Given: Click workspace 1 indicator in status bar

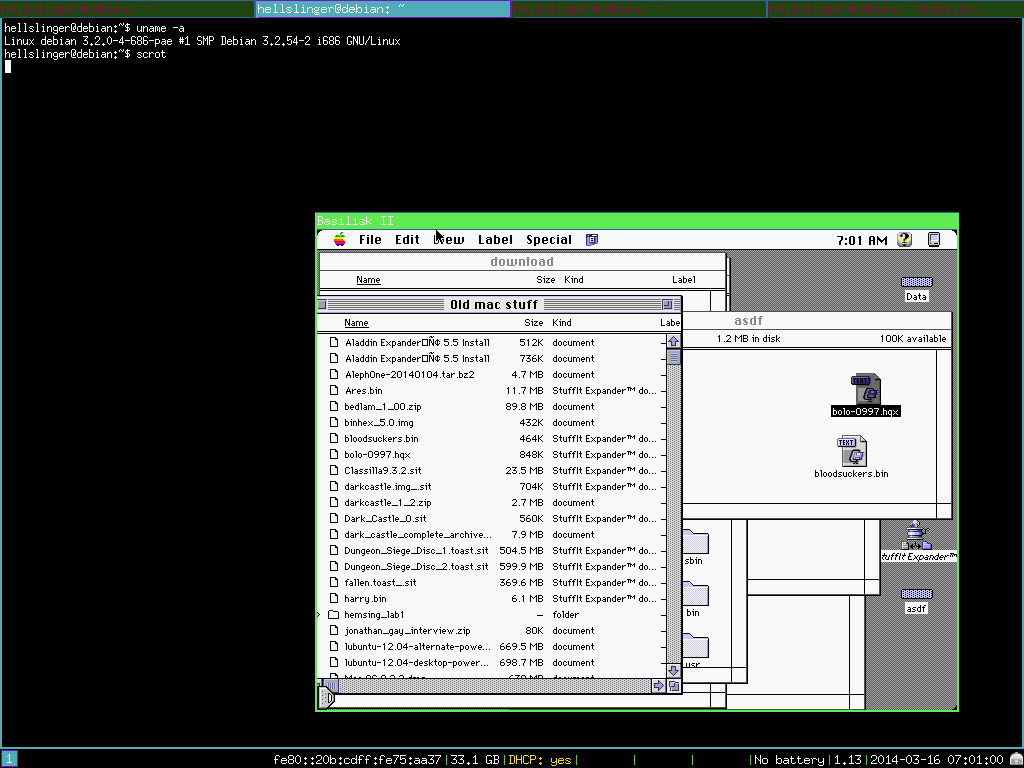Looking at the screenshot, I should point(9,760).
